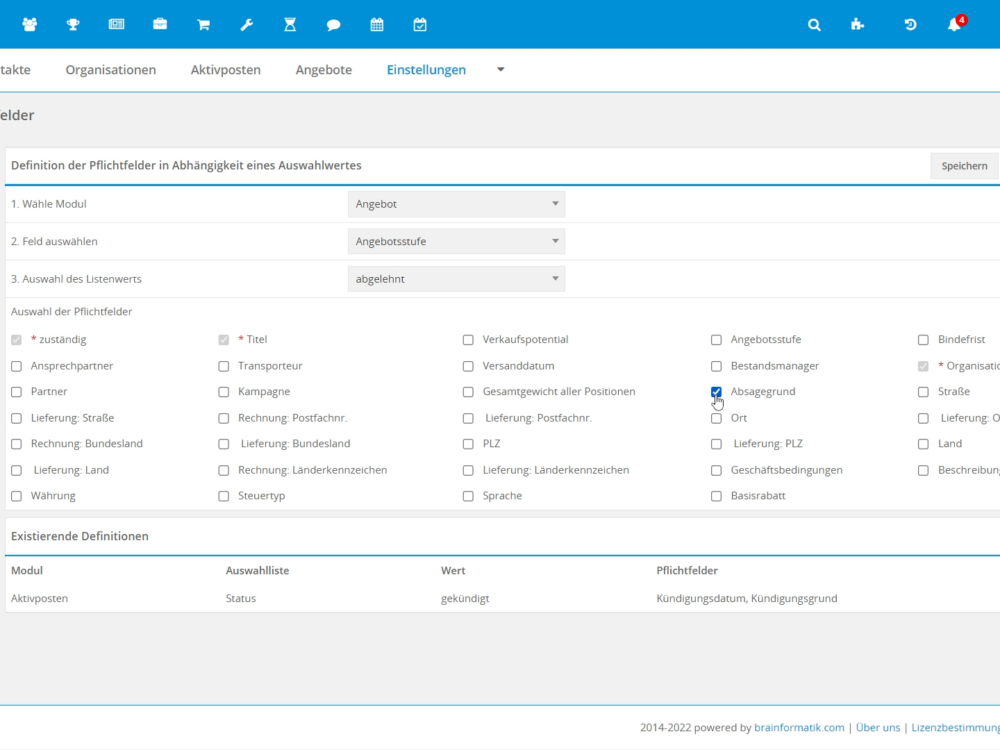Open the Wähle Modul dropdown showing Angebot
This screenshot has width=1000, height=750.
pyautogui.click(x=456, y=204)
